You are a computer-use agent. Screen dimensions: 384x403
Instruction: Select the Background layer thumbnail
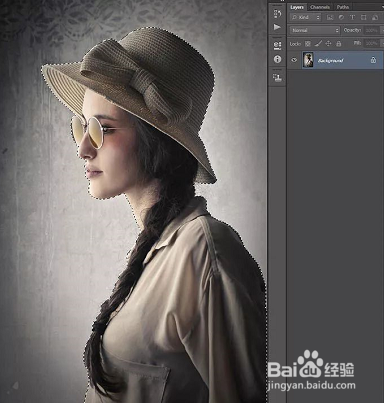[309, 60]
